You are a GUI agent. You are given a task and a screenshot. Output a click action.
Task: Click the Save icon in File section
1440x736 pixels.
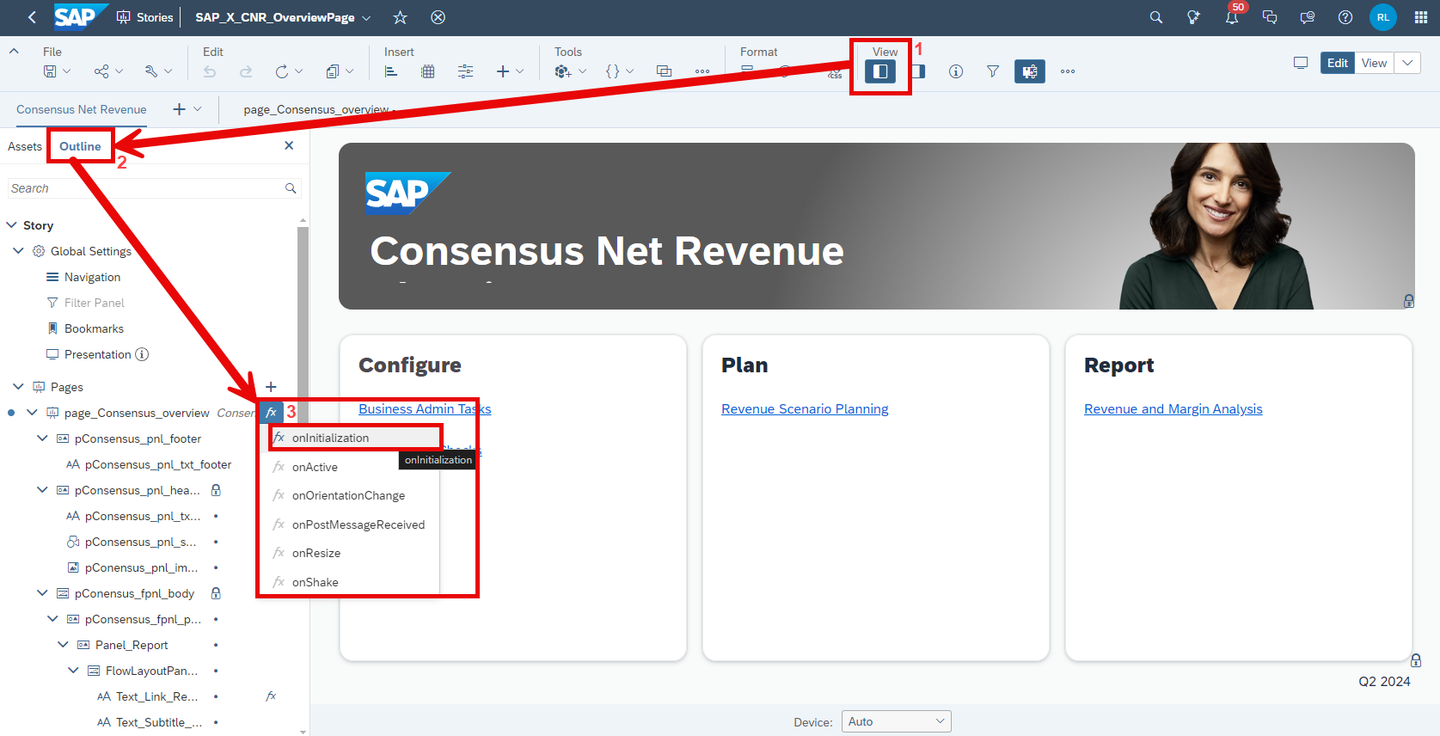pyautogui.click(x=50, y=71)
